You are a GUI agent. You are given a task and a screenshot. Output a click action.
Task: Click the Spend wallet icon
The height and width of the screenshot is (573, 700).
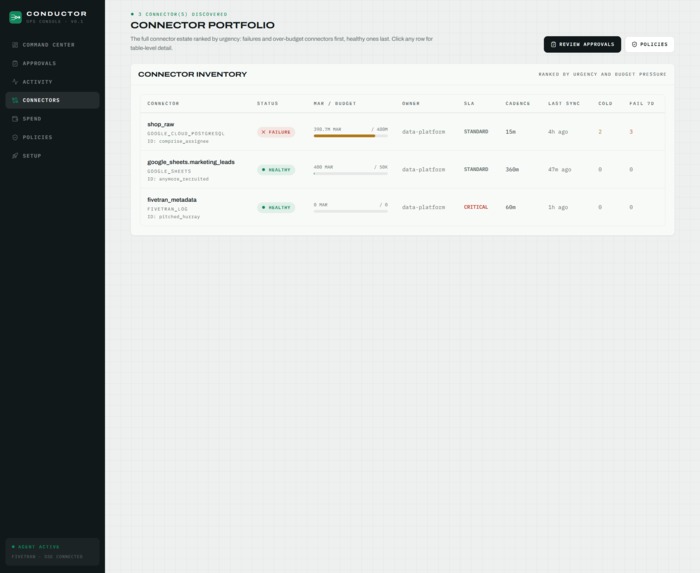click(15, 119)
